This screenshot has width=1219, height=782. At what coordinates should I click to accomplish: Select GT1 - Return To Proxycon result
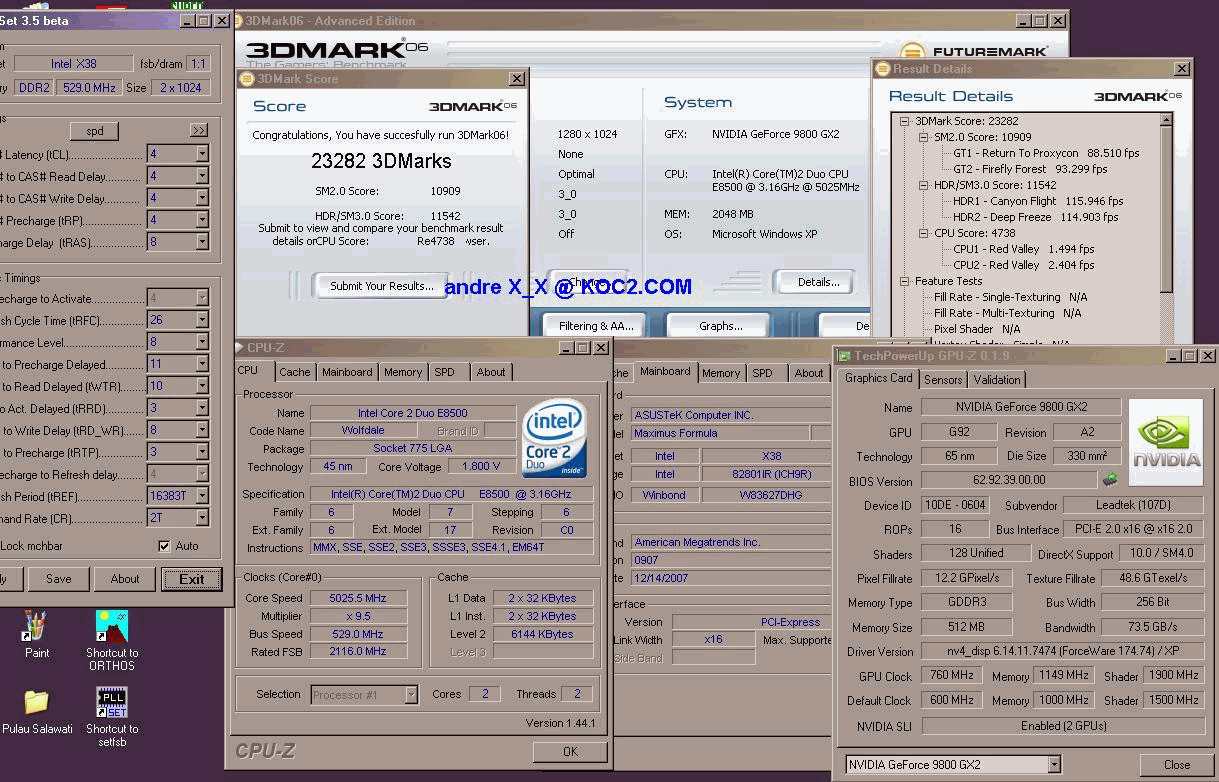[1046, 153]
